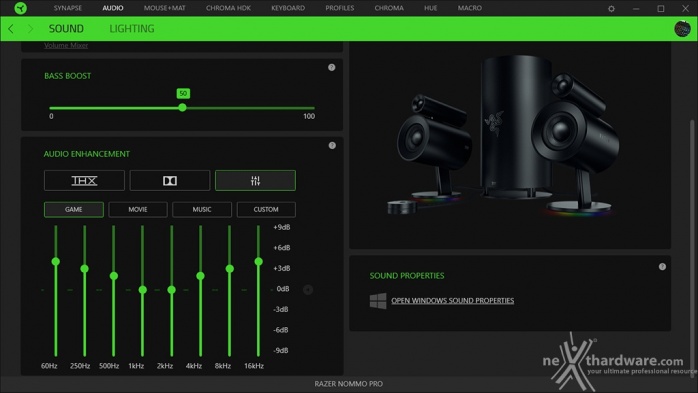Enable THX audio enhancement mode

[84, 180]
